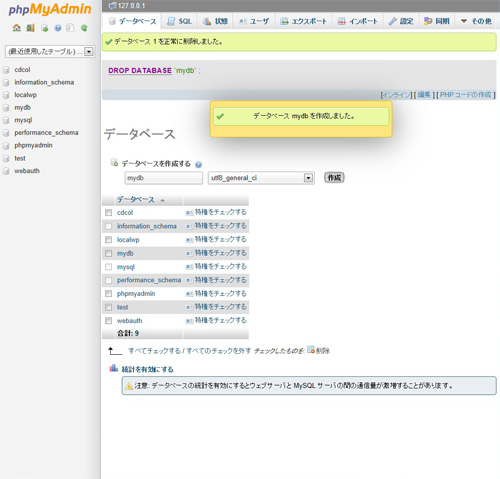Click 統計を有効にする enable statistics link
Viewport: 500px width, 479px height.
pyautogui.click(x=147, y=369)
